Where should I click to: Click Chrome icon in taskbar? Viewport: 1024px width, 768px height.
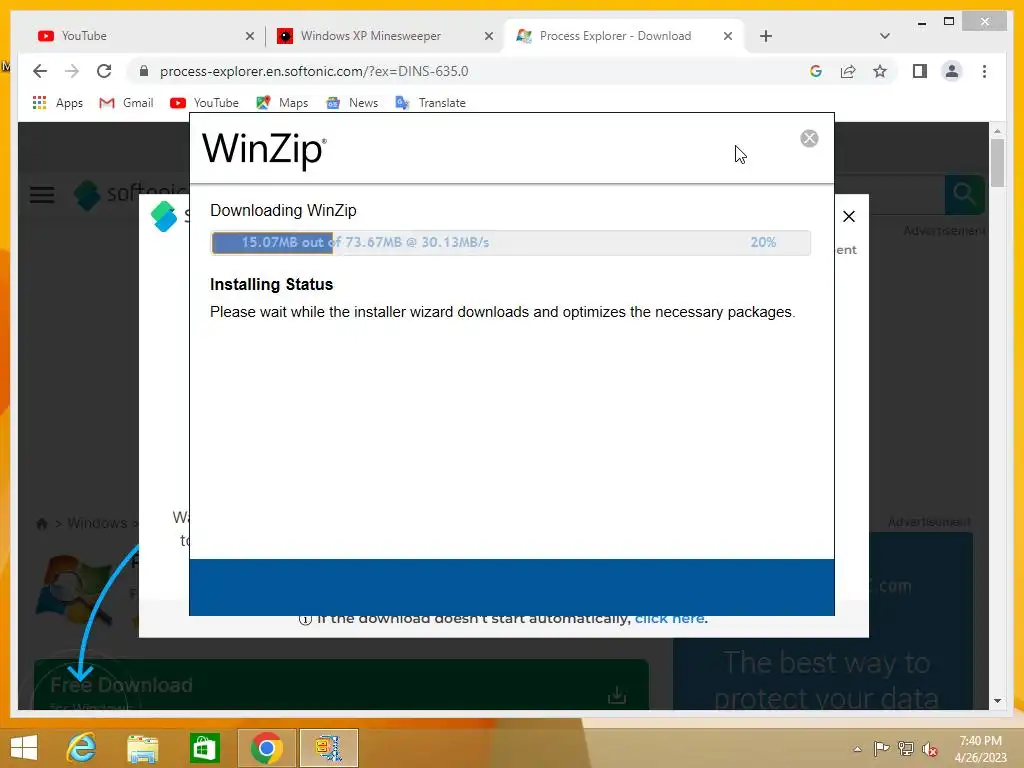point(266,748)
